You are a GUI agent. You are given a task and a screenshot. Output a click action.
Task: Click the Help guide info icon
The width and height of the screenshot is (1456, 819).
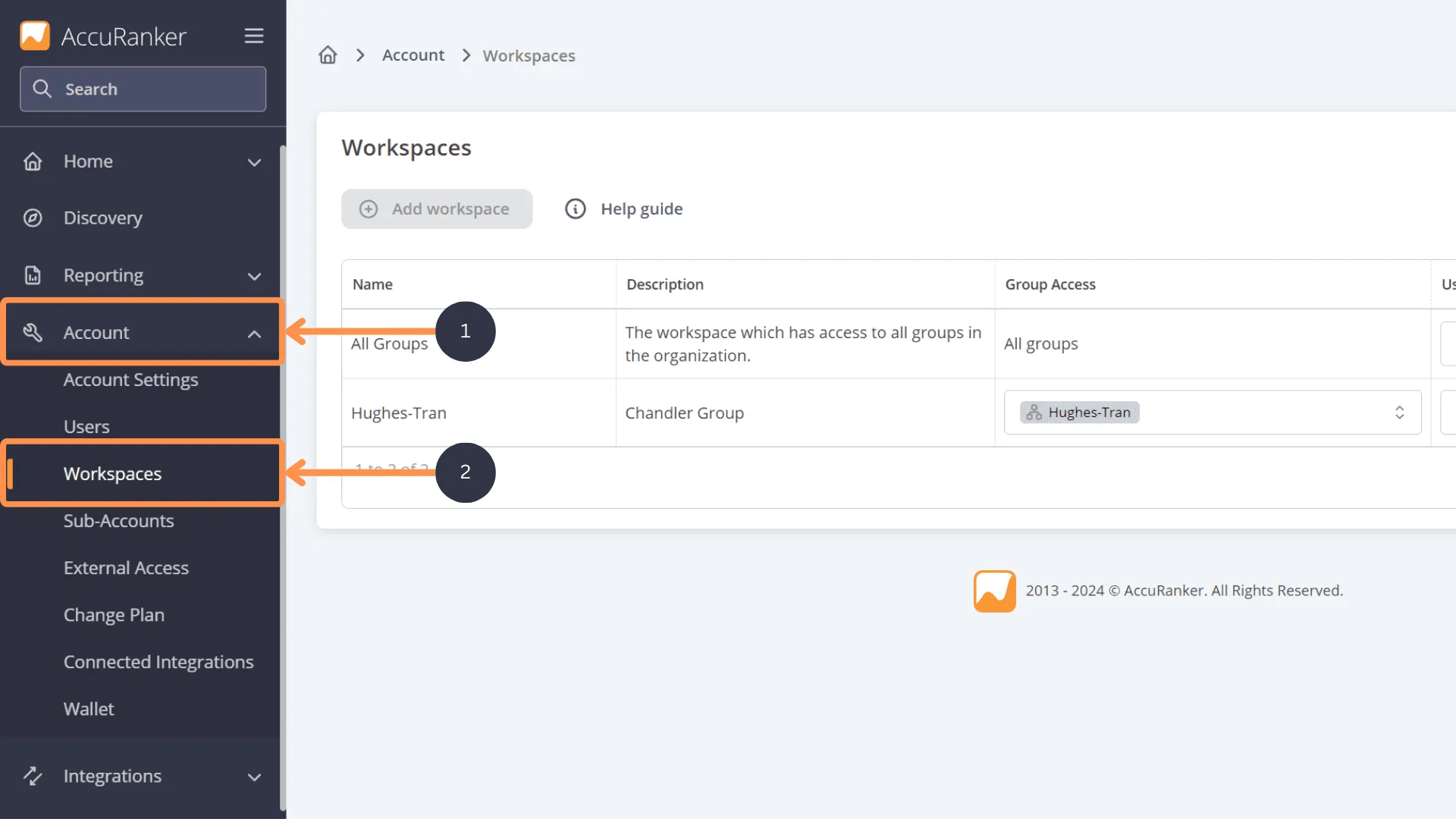pos(576,209)
